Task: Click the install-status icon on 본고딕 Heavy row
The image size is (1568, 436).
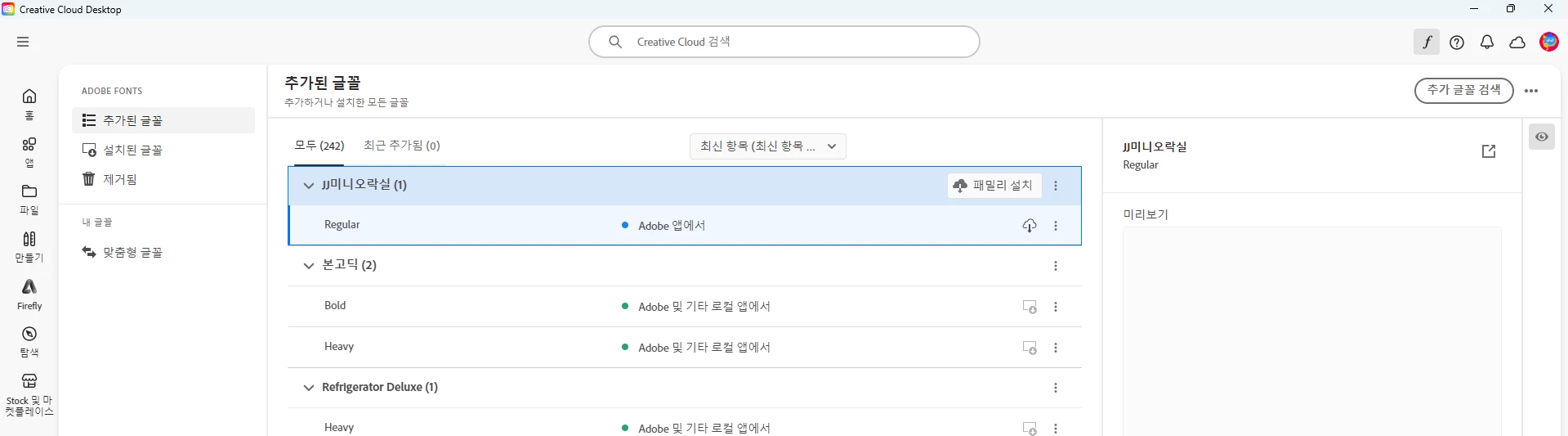Action: 1030,348
